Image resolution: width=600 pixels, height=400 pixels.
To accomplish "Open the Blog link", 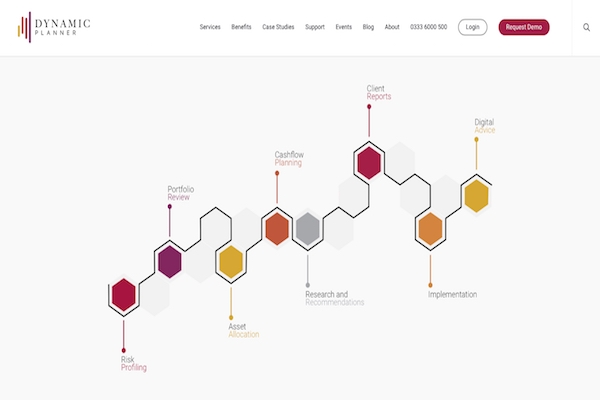I will 368,27.
